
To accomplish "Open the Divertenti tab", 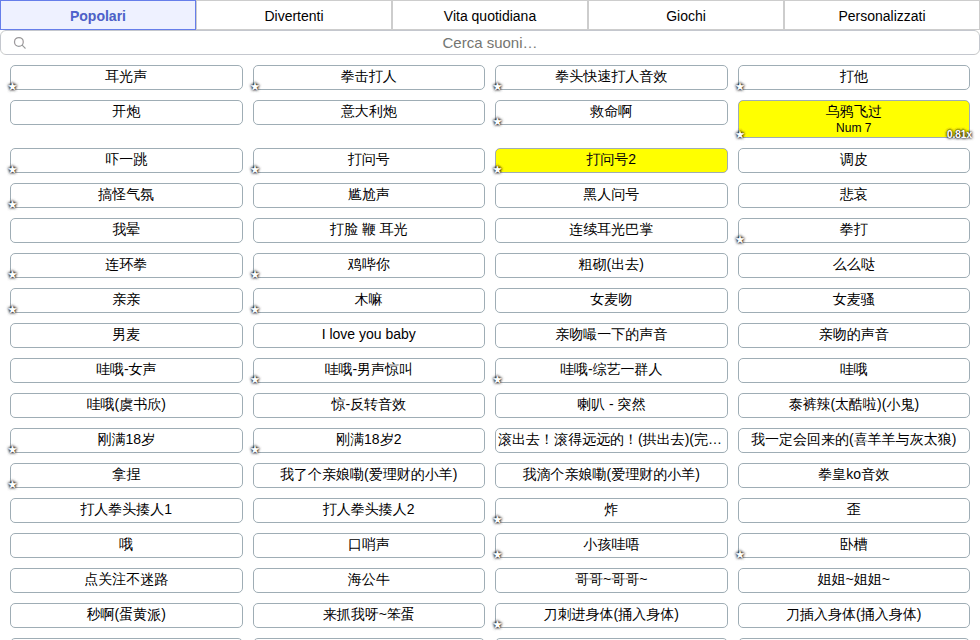I will pyautogui.click(x=294, y=16).
